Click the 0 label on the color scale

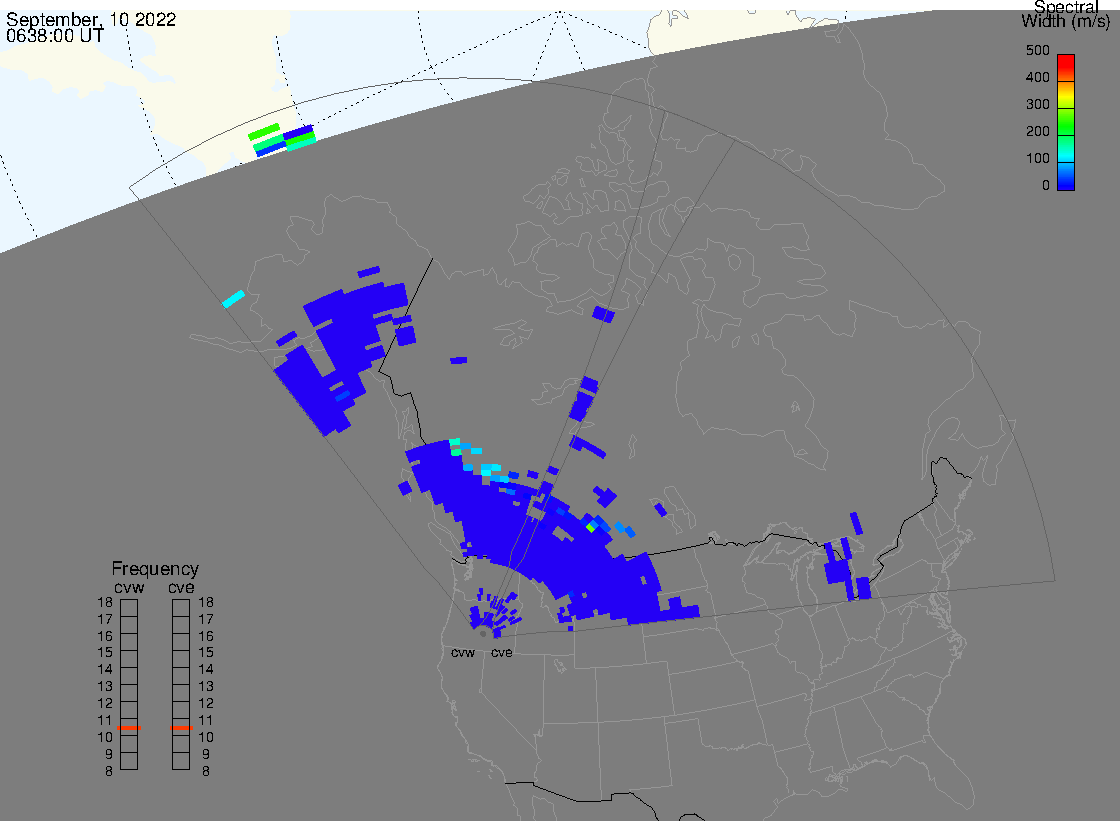[1046, 186]
